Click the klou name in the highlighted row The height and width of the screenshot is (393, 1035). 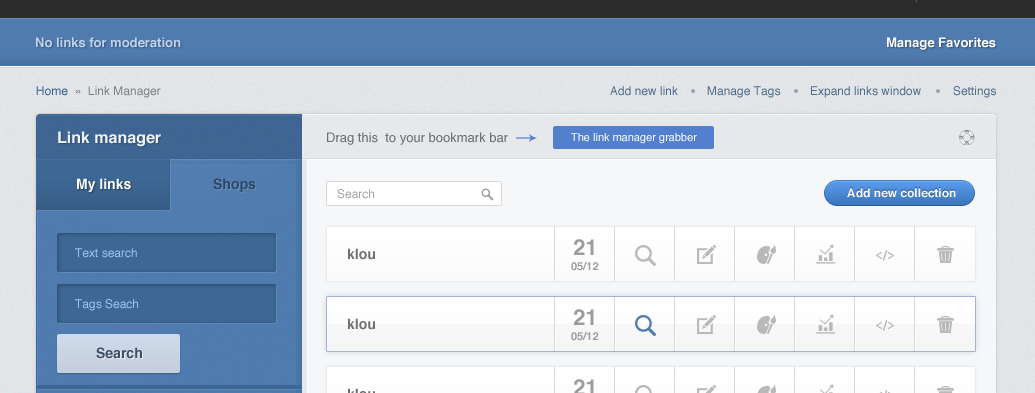pyautogui.click(x=361, y=324)
